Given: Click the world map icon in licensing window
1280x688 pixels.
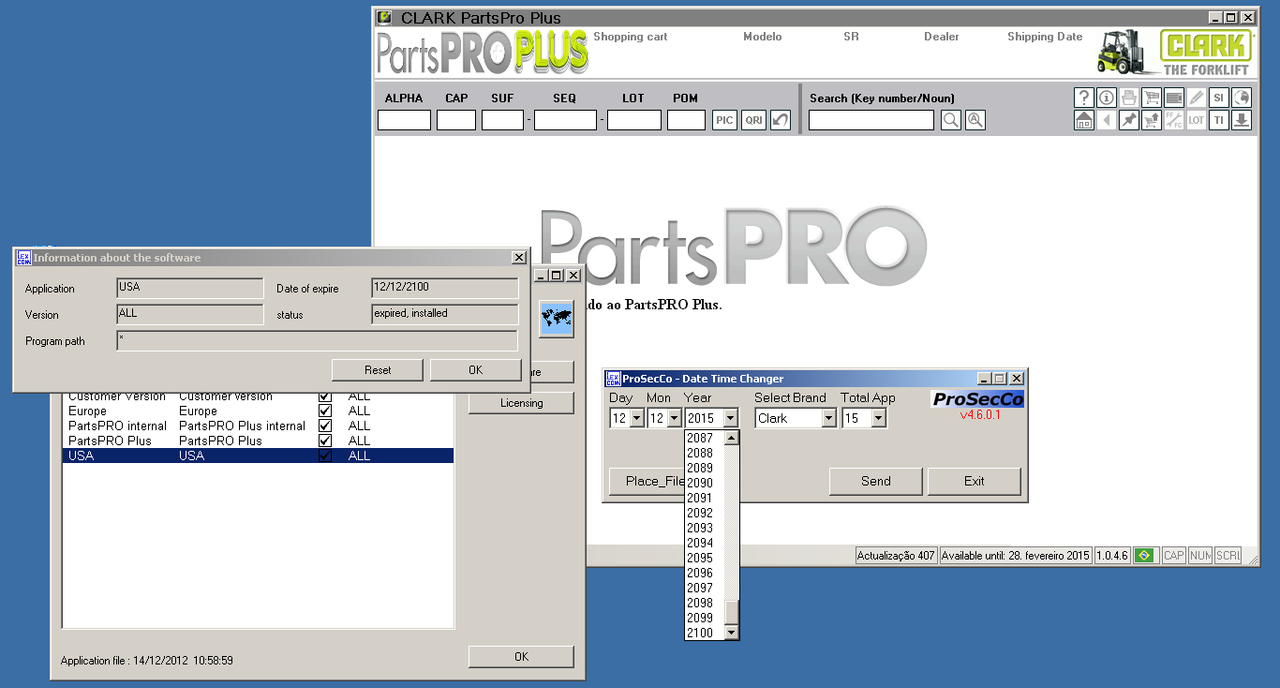Looking at the screenshot, I should (556, 320).
